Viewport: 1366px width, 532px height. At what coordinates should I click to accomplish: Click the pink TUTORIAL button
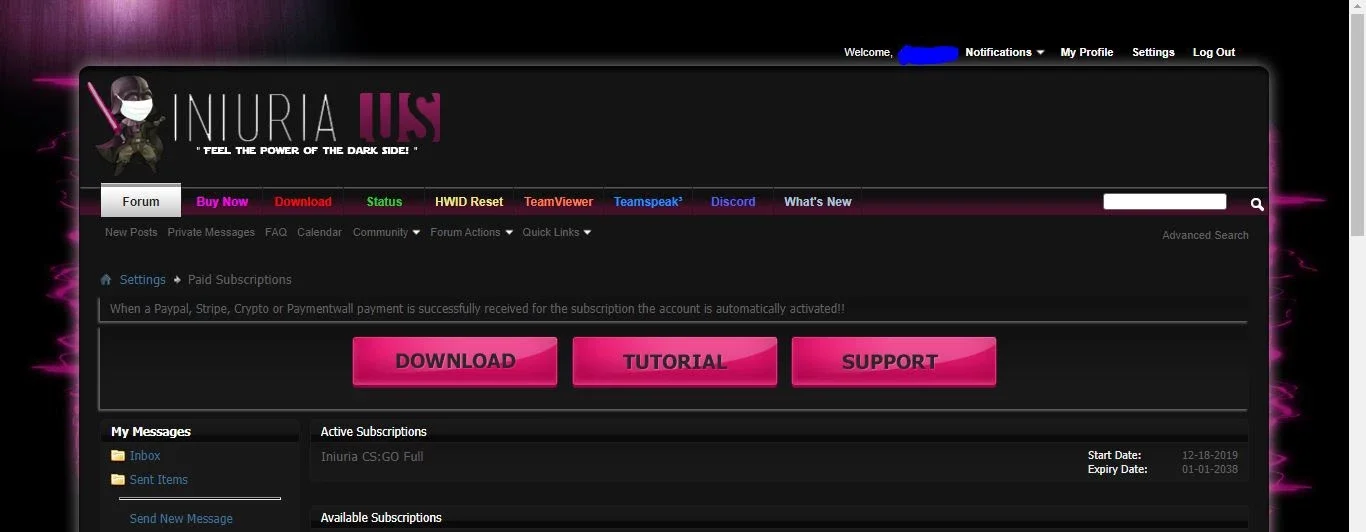coord(675,361)
